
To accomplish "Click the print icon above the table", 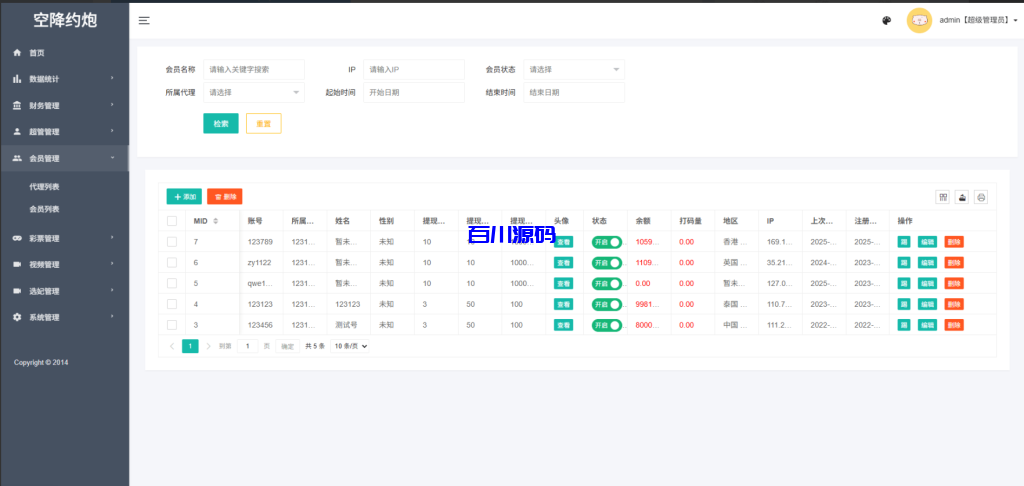I will tap(981, 197).
